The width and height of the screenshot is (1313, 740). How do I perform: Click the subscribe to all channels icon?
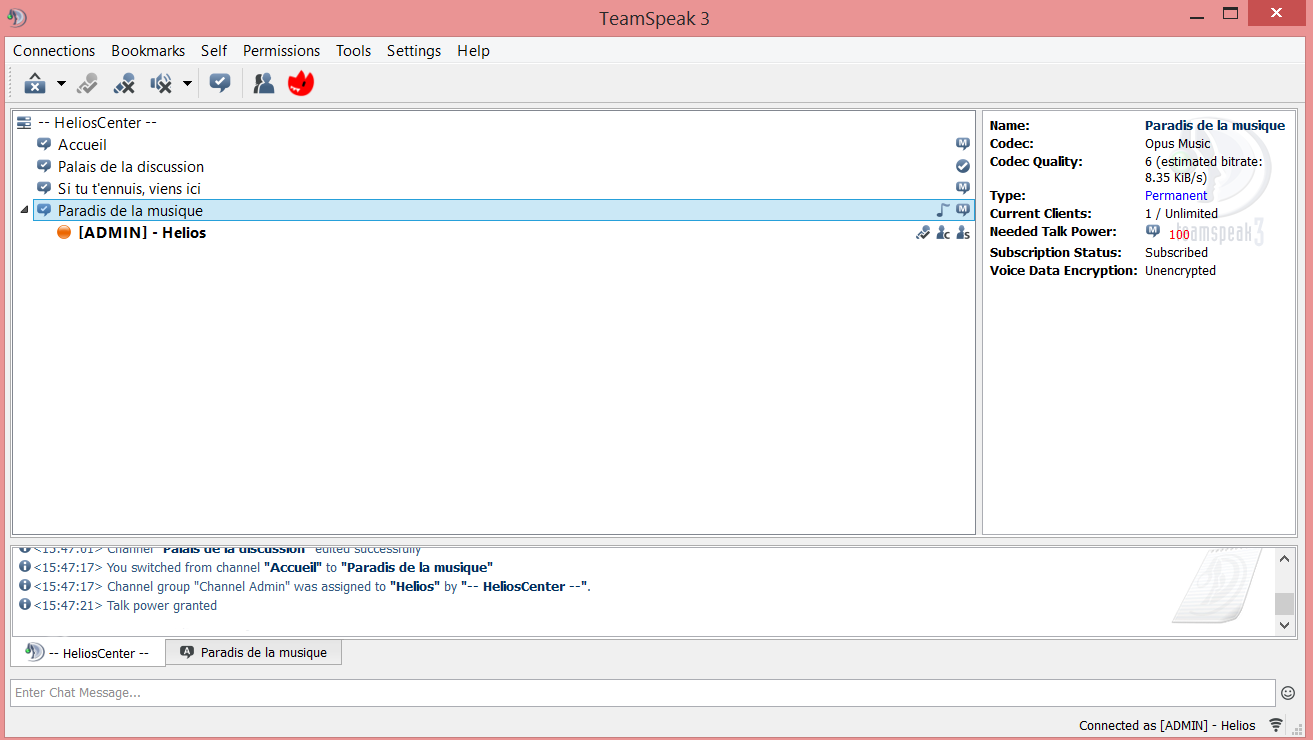pyautogui.click(x=219, y=84)
